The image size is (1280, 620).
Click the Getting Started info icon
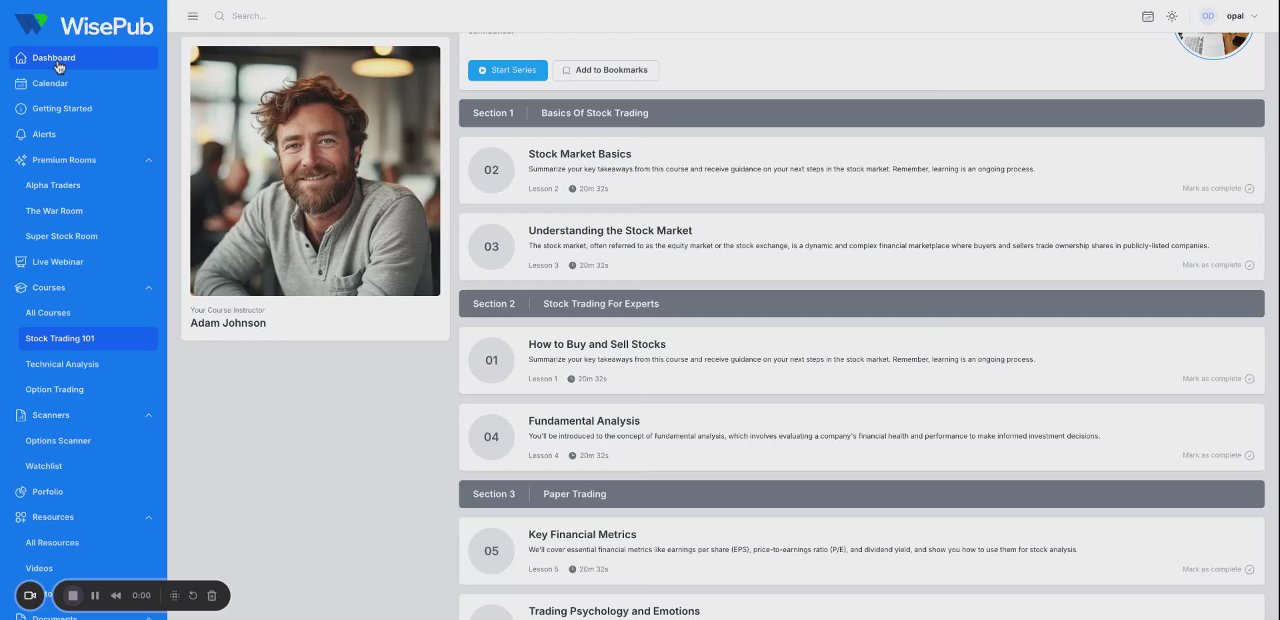(21, 108)
